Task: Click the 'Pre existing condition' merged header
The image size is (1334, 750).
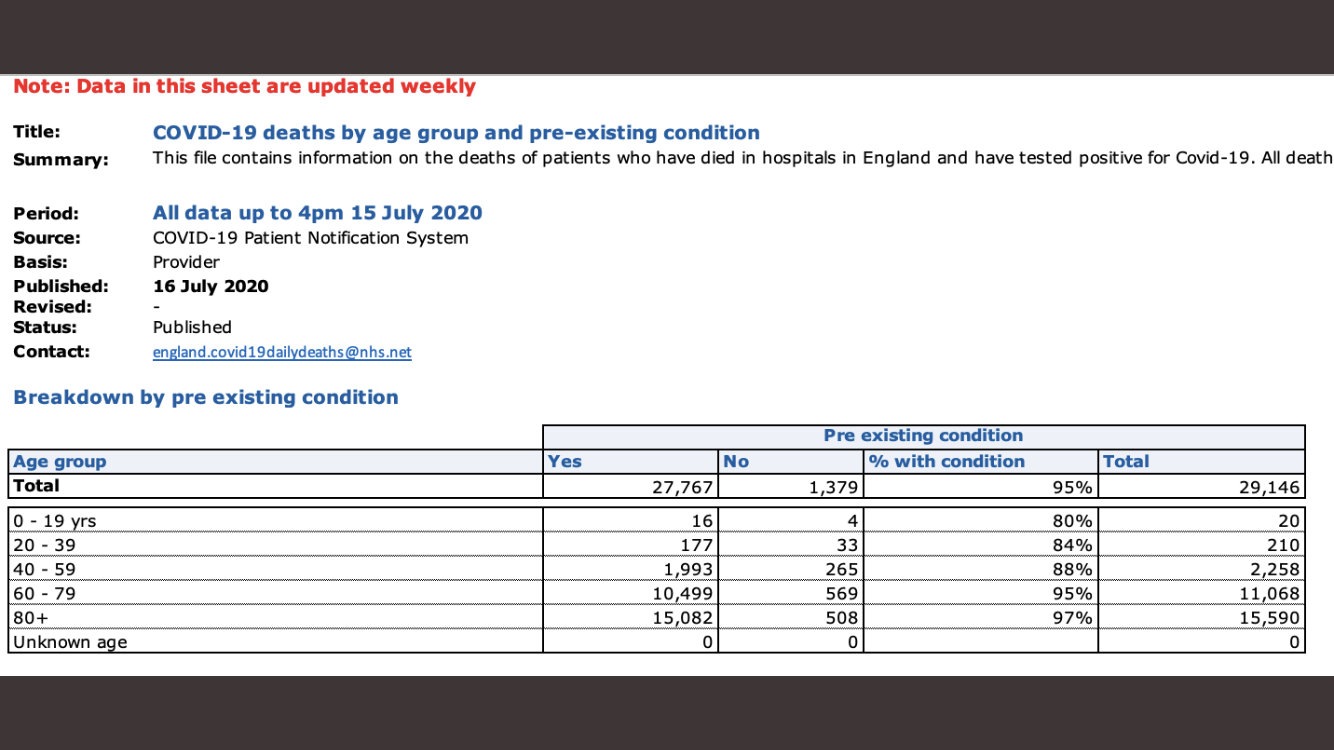Action: [x=923, y=435]
